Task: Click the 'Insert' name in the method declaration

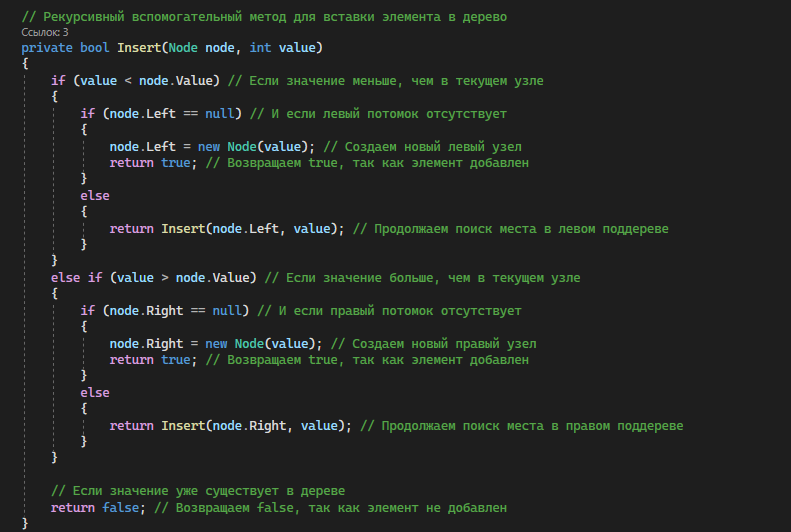Action: coord(139,47)
